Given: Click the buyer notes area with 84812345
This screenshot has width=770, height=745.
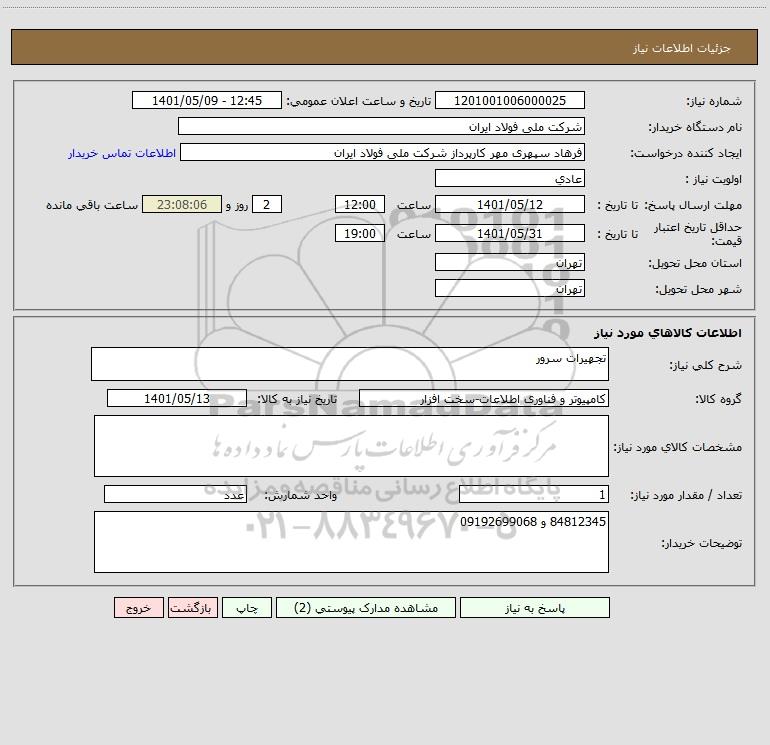Looking at the screenshot, I should 351,542.
